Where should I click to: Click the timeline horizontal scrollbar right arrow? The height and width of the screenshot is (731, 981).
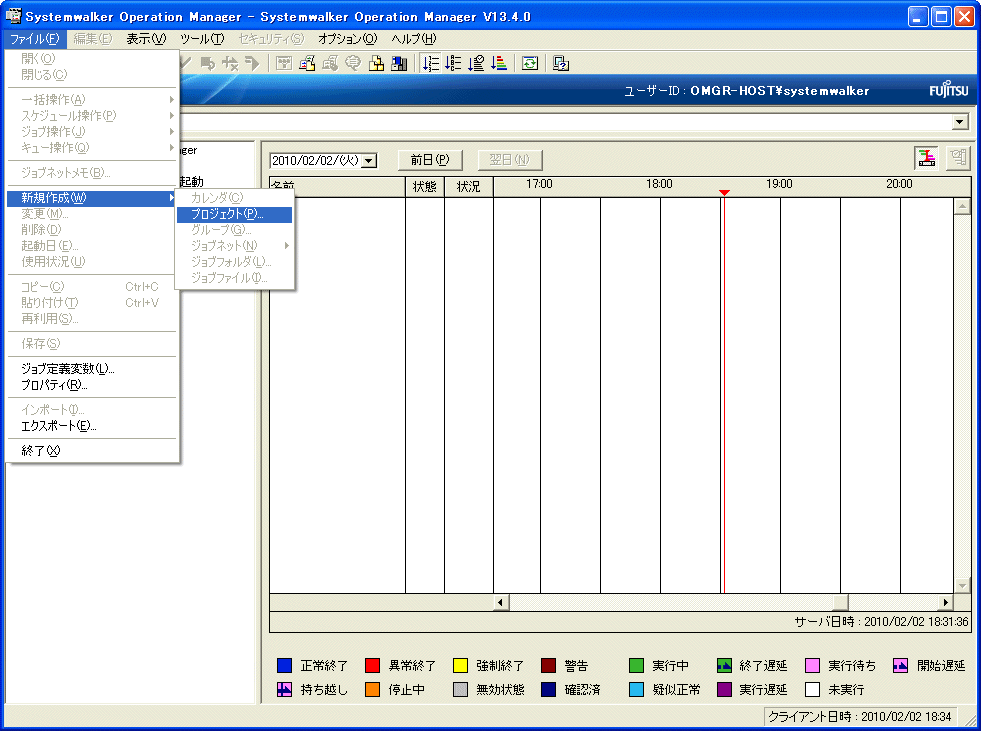pyautogui.click(x=946, y=602)
